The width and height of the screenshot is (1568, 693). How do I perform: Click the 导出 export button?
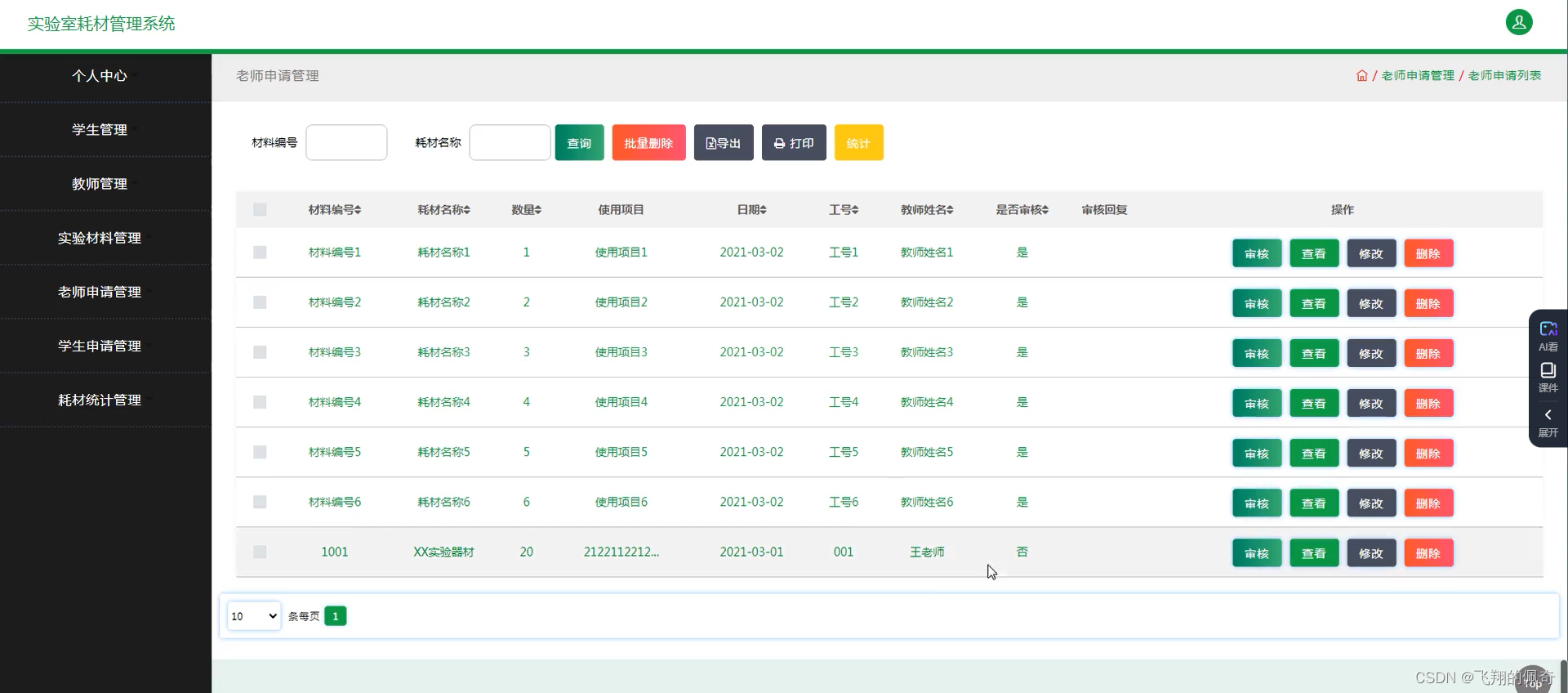tap(724, 143)
